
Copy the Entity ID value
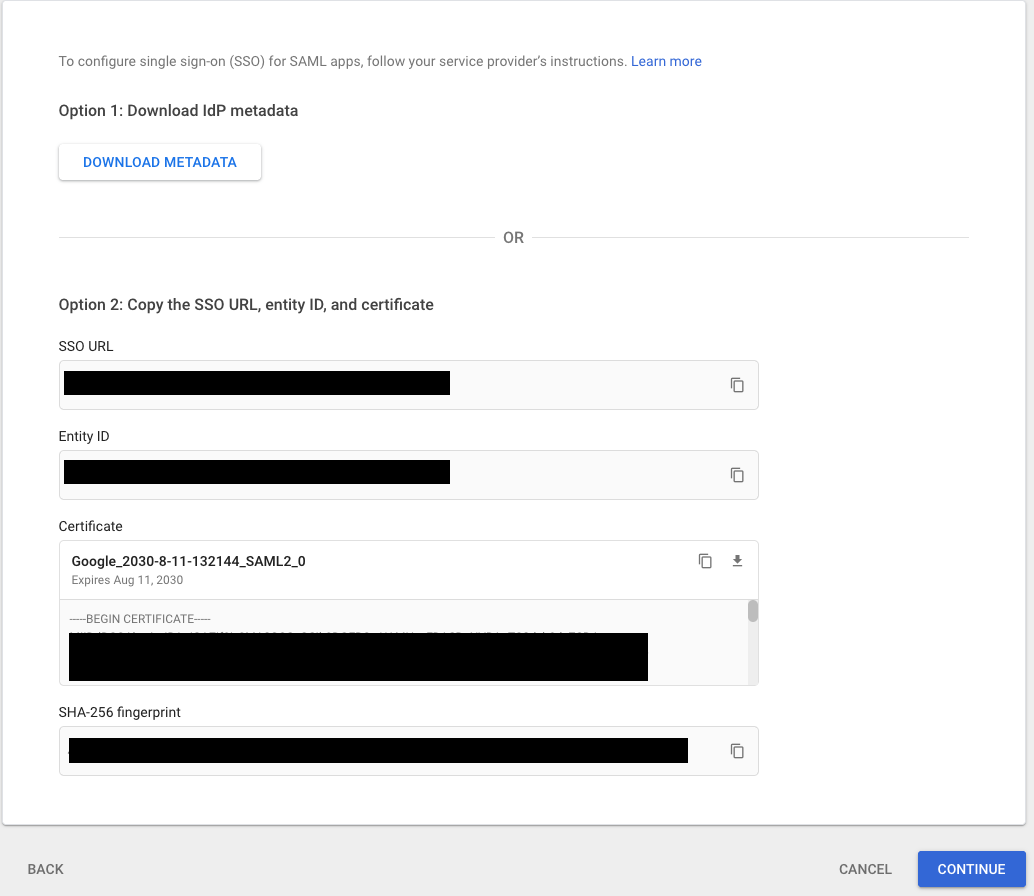[737, 475]
